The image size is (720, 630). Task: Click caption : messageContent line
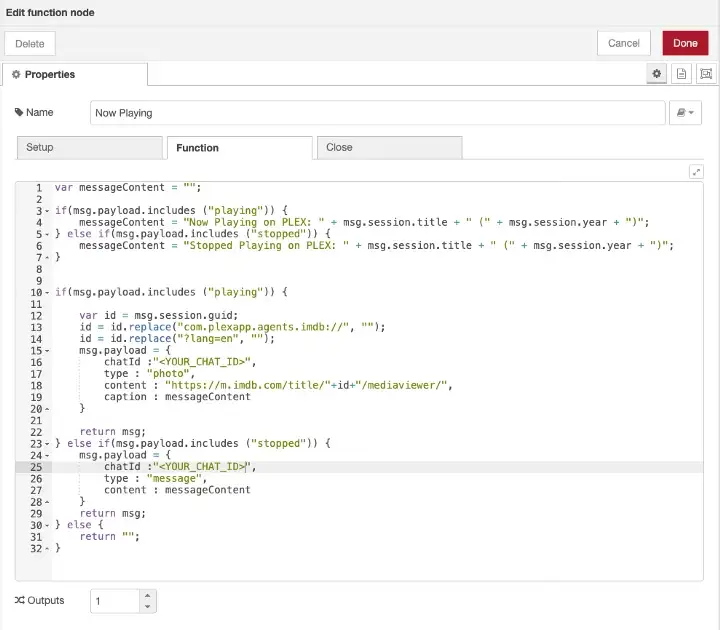(177, 397)
